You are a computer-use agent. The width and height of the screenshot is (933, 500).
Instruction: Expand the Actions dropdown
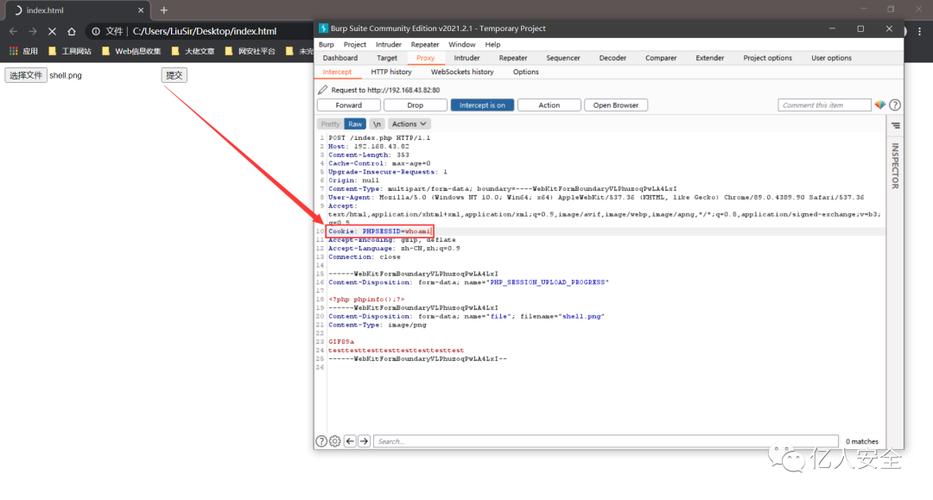[x=410, y=124]
